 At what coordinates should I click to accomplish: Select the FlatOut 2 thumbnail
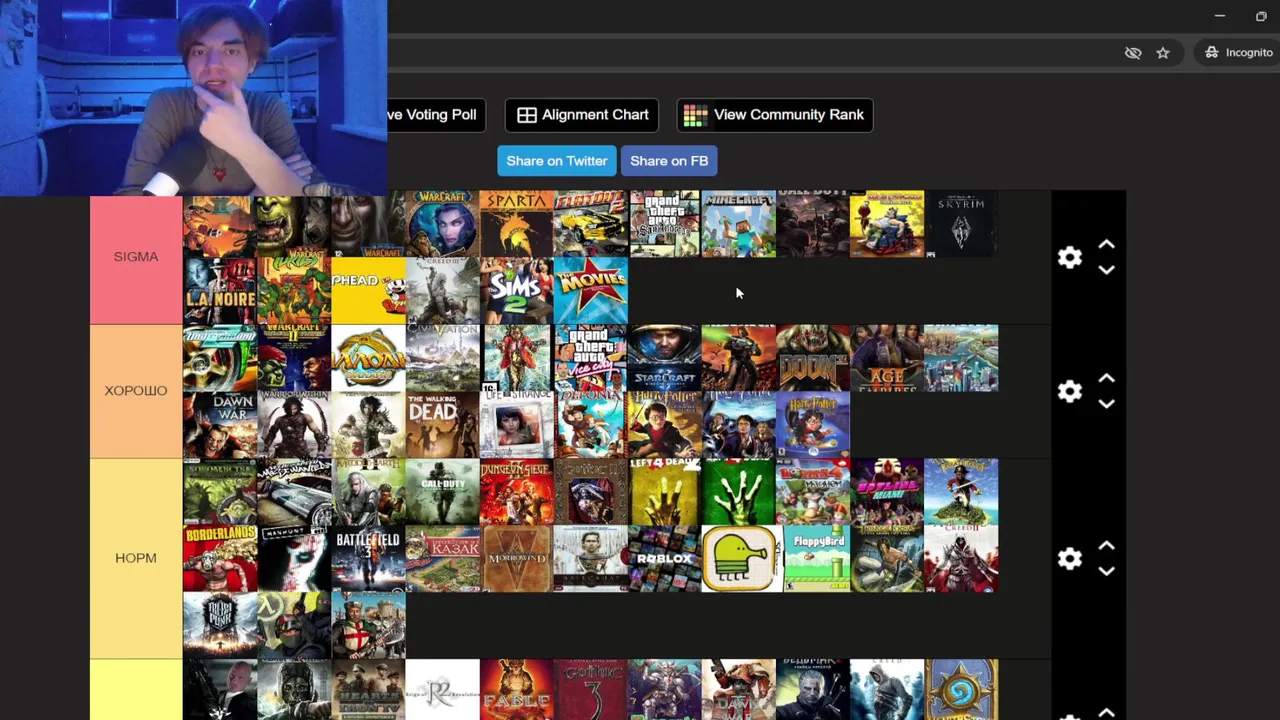[x=591, y=224]
